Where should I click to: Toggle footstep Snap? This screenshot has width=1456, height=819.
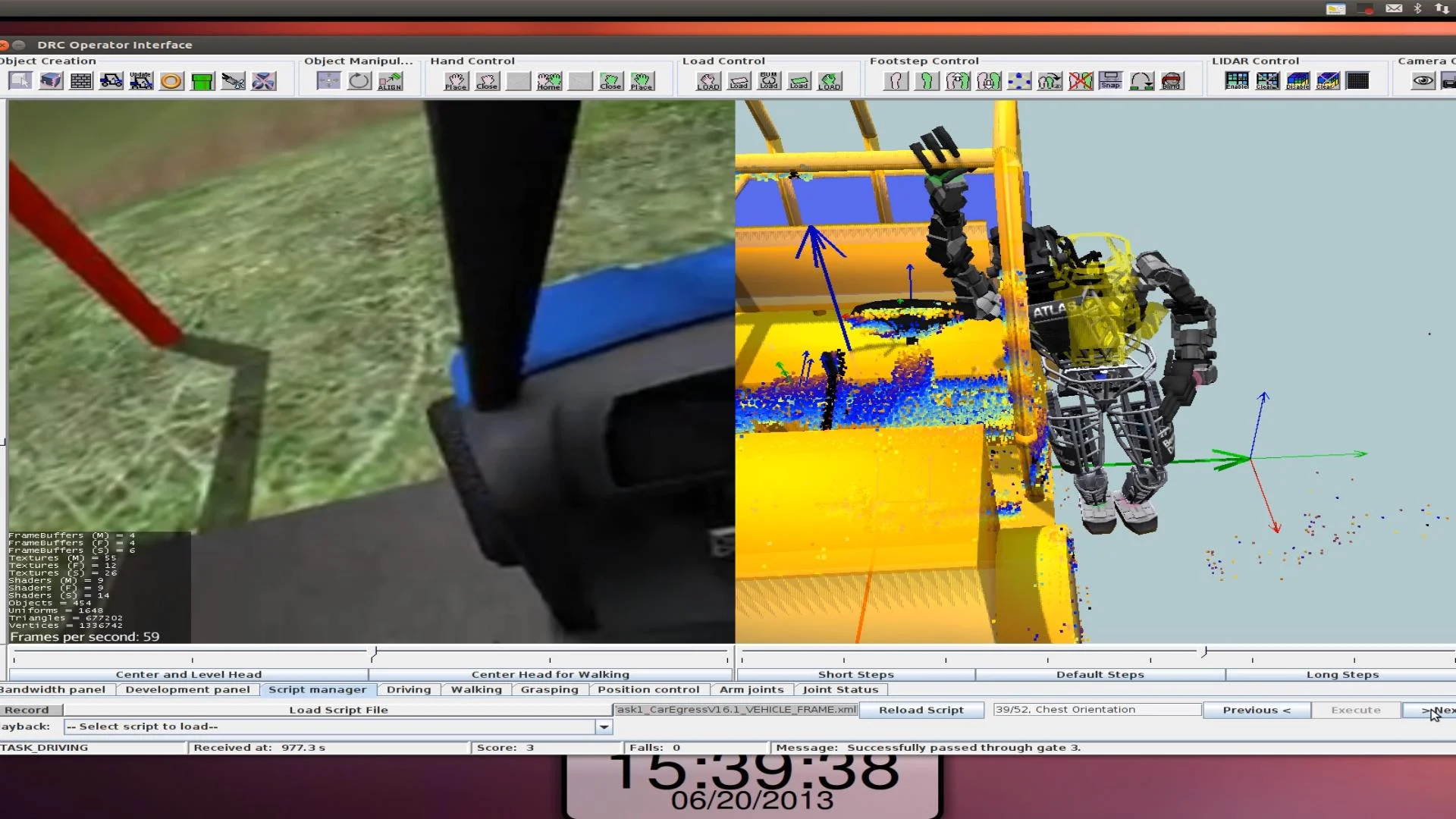click(1111, 80)
